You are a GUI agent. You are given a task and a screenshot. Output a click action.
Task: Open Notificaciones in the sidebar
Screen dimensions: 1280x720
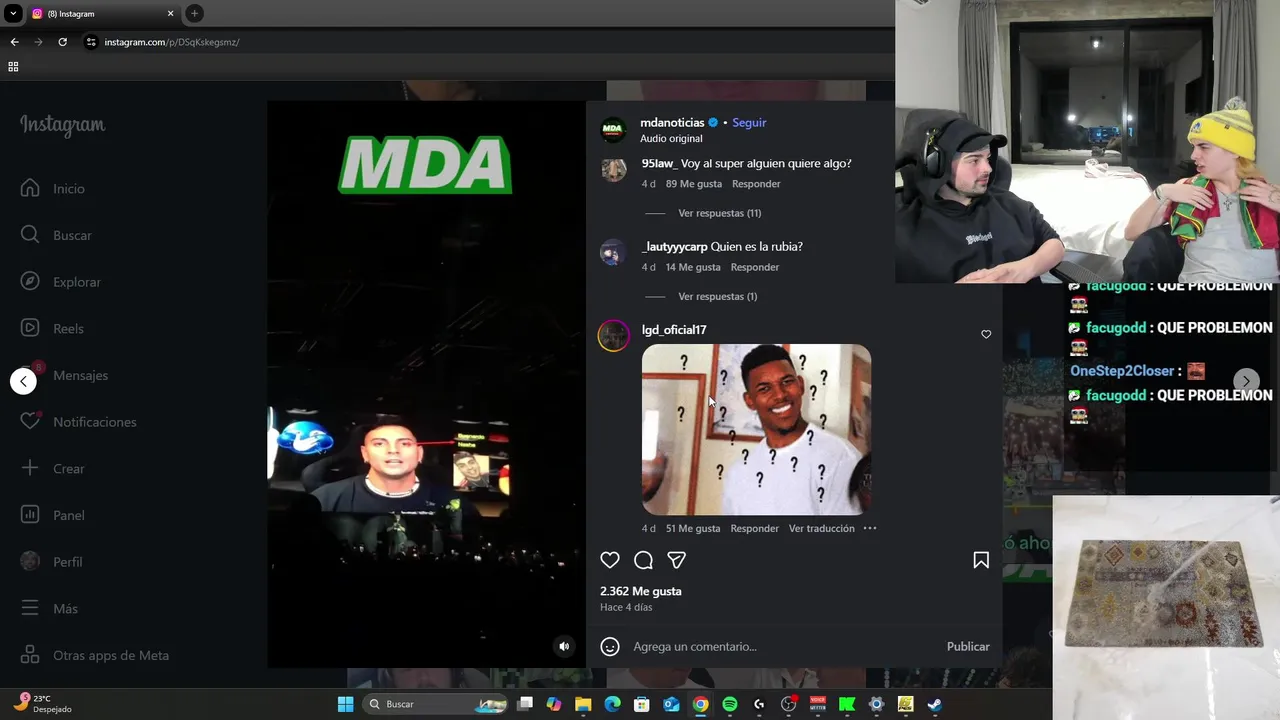[78, 422]
